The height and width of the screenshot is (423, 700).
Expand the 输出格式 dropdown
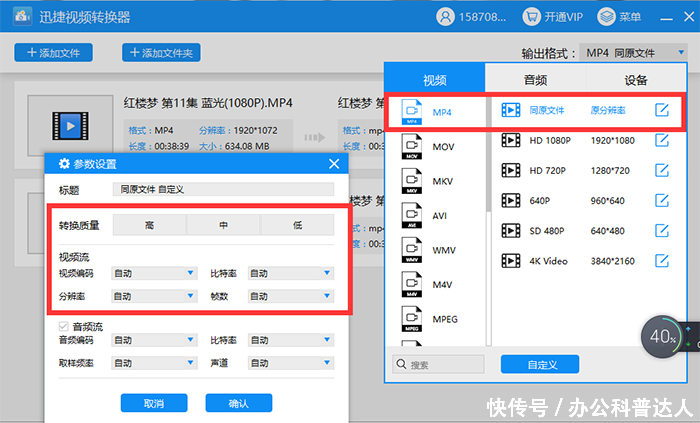click(x=633, y=53)
